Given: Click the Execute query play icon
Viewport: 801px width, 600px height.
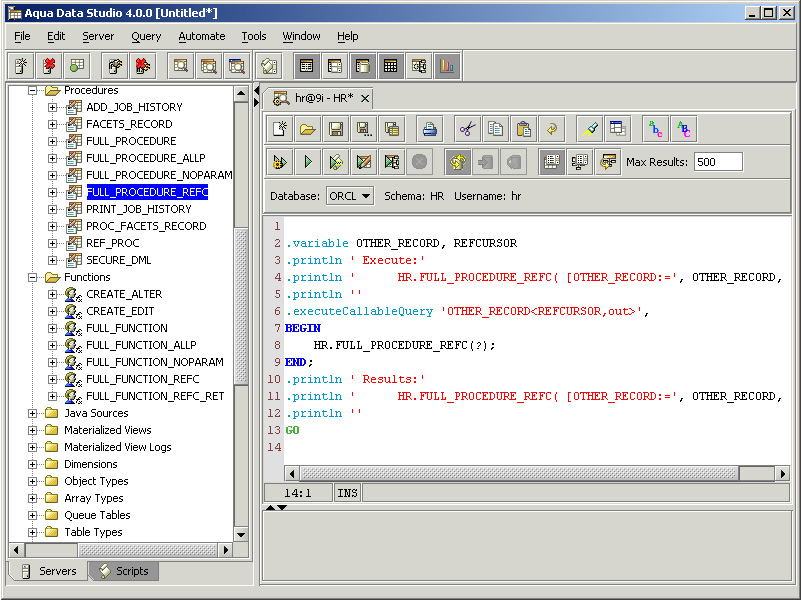Looking at the screenshot, I should tap(308, 162).
